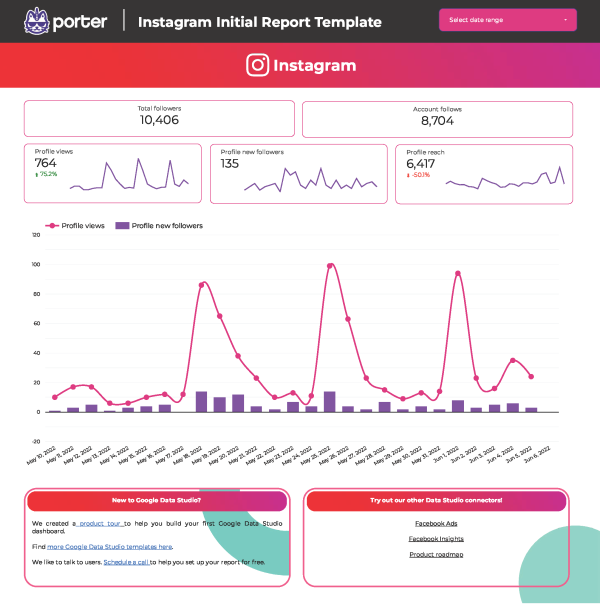
Task: Click the May 10, 2022 axis label
Action: [x=41, y=456]
